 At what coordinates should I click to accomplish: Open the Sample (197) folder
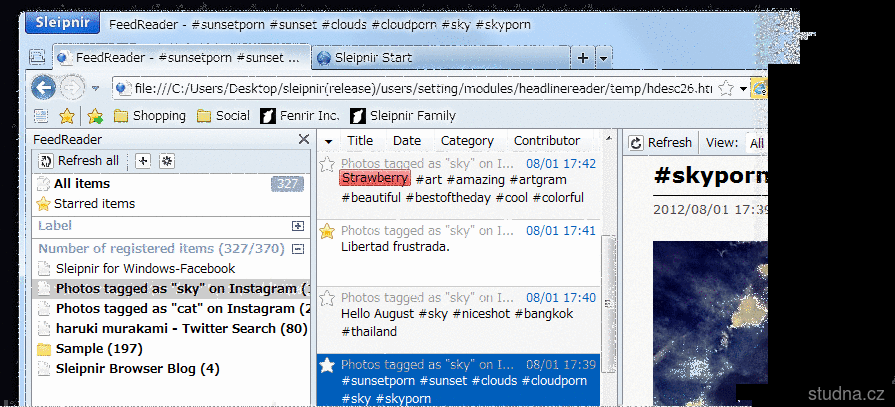click(171, 349)
